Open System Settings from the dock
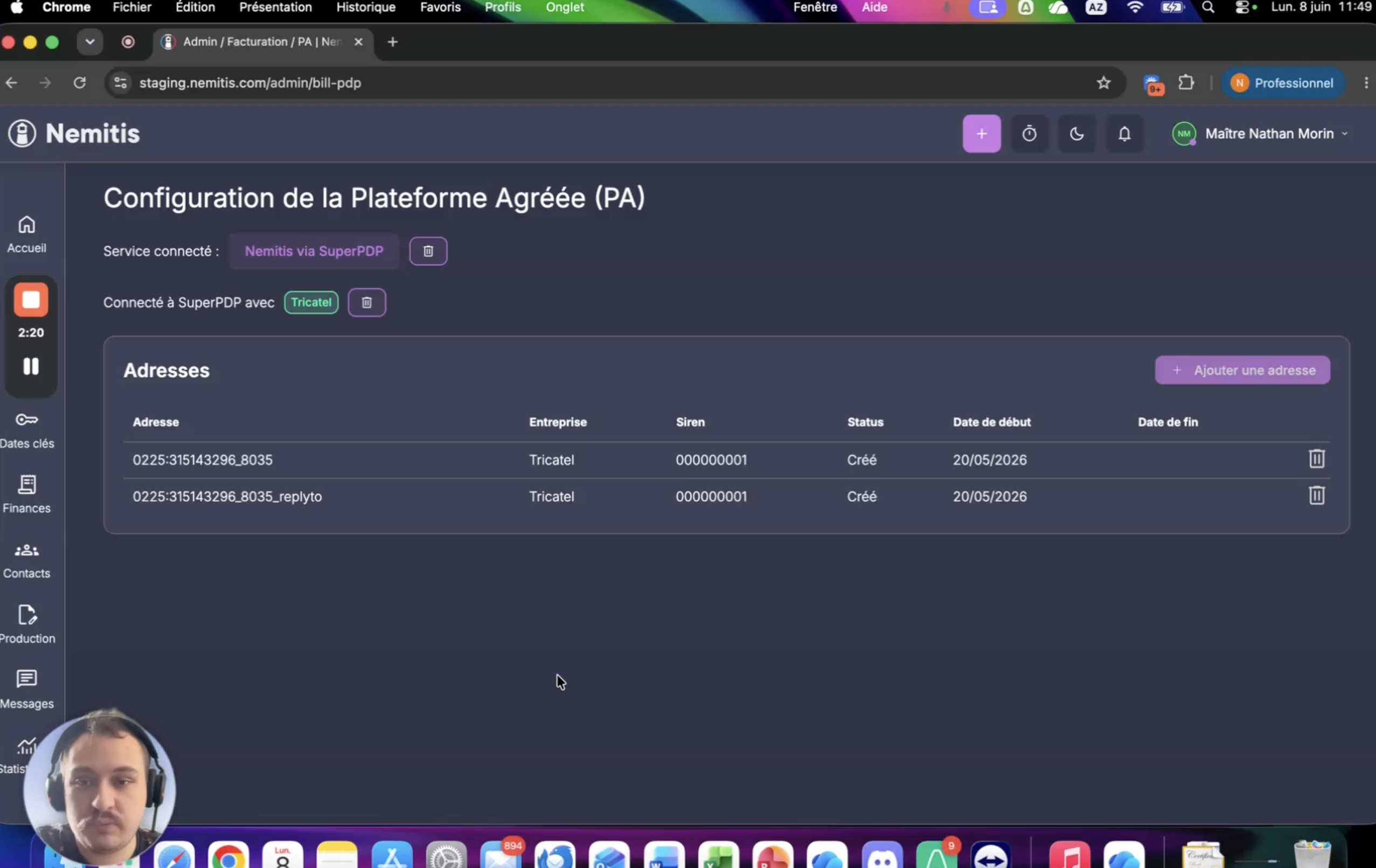 tap(446, 855)
